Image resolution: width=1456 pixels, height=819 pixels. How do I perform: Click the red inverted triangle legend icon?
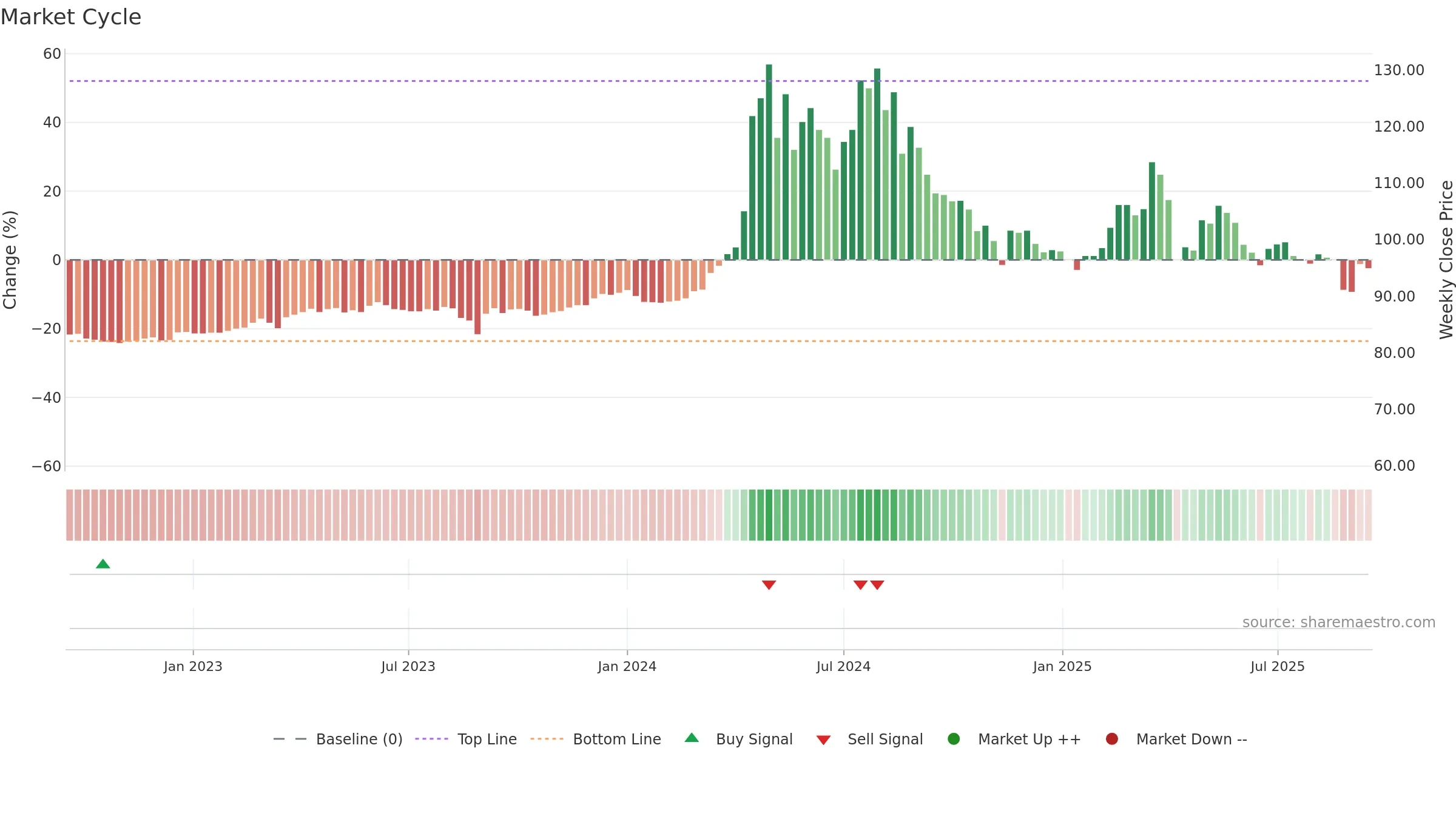click(823, 740)
